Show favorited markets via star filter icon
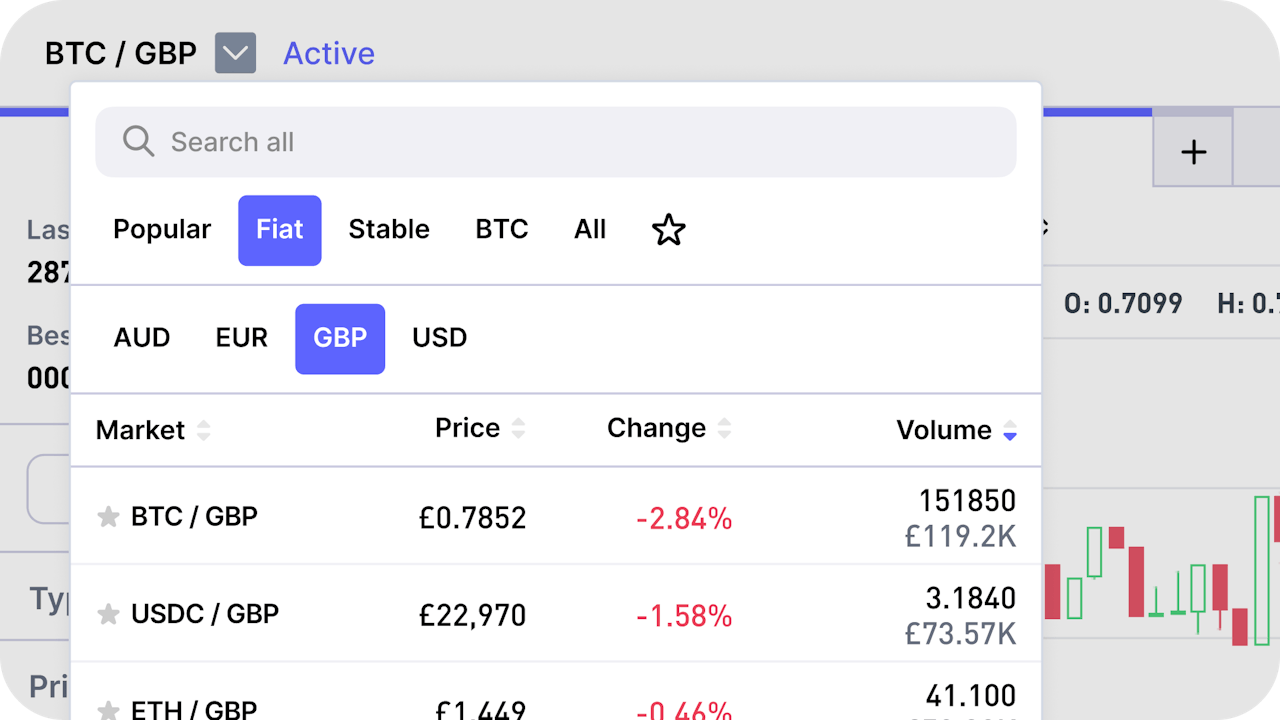Screen dimensions: 1280x720 click(668, 230)
